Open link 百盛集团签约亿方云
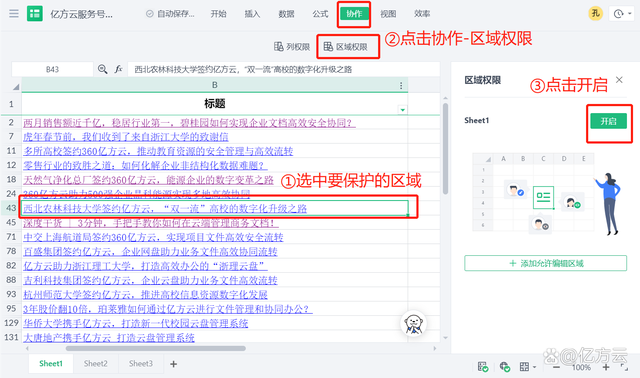The height and width of the screenshot is (378, 640). click(150, 251)
